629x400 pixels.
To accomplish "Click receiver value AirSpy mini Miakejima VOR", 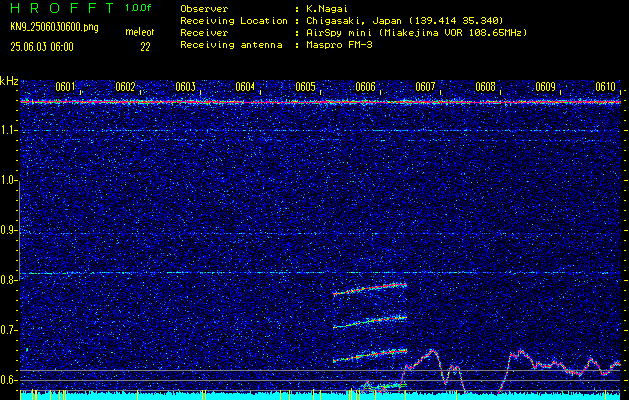I will coord(416,32).
